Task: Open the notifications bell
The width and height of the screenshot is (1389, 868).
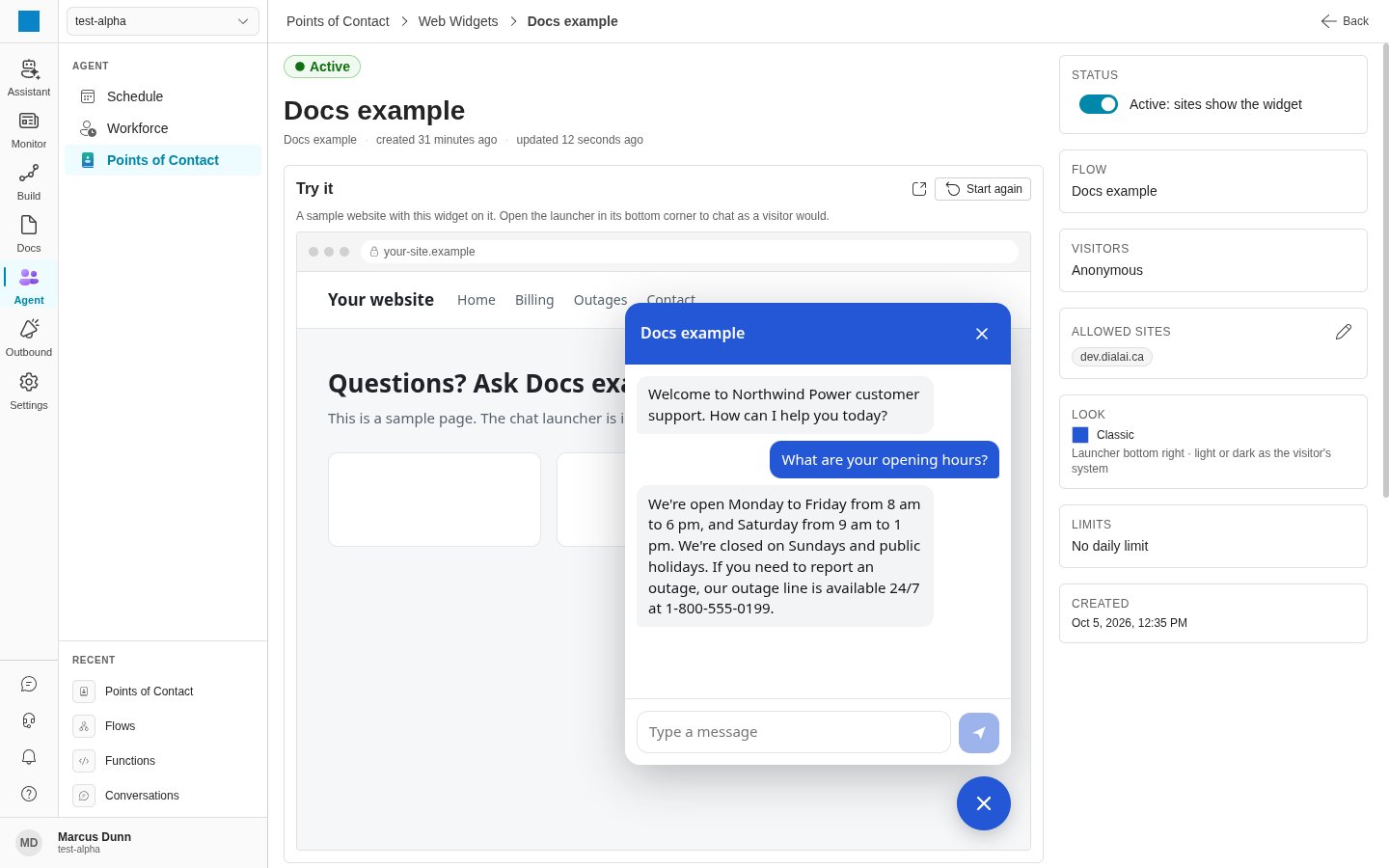Action: click(29, 757)
